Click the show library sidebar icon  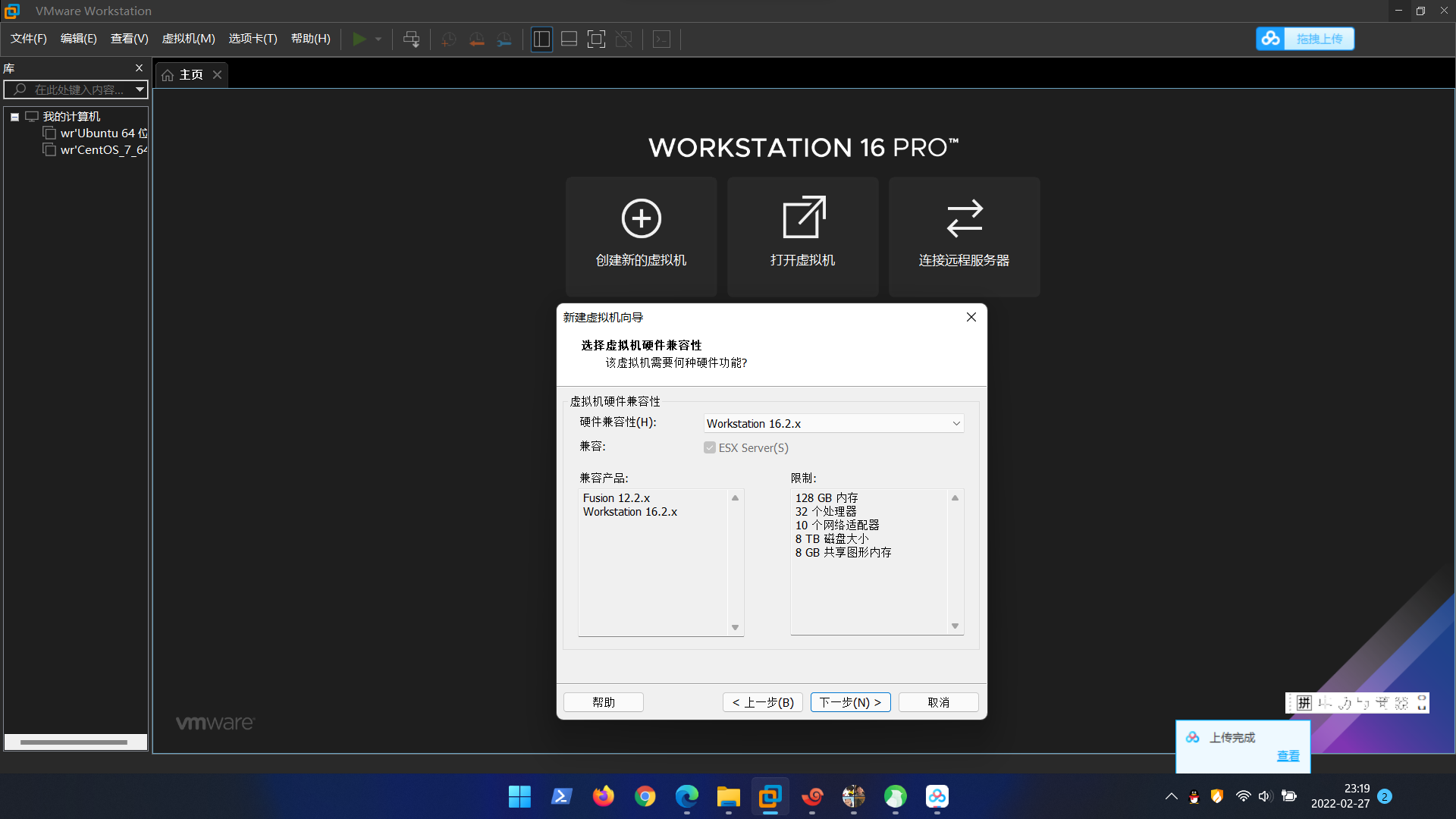pyautogui.click(x=541, y=39)
